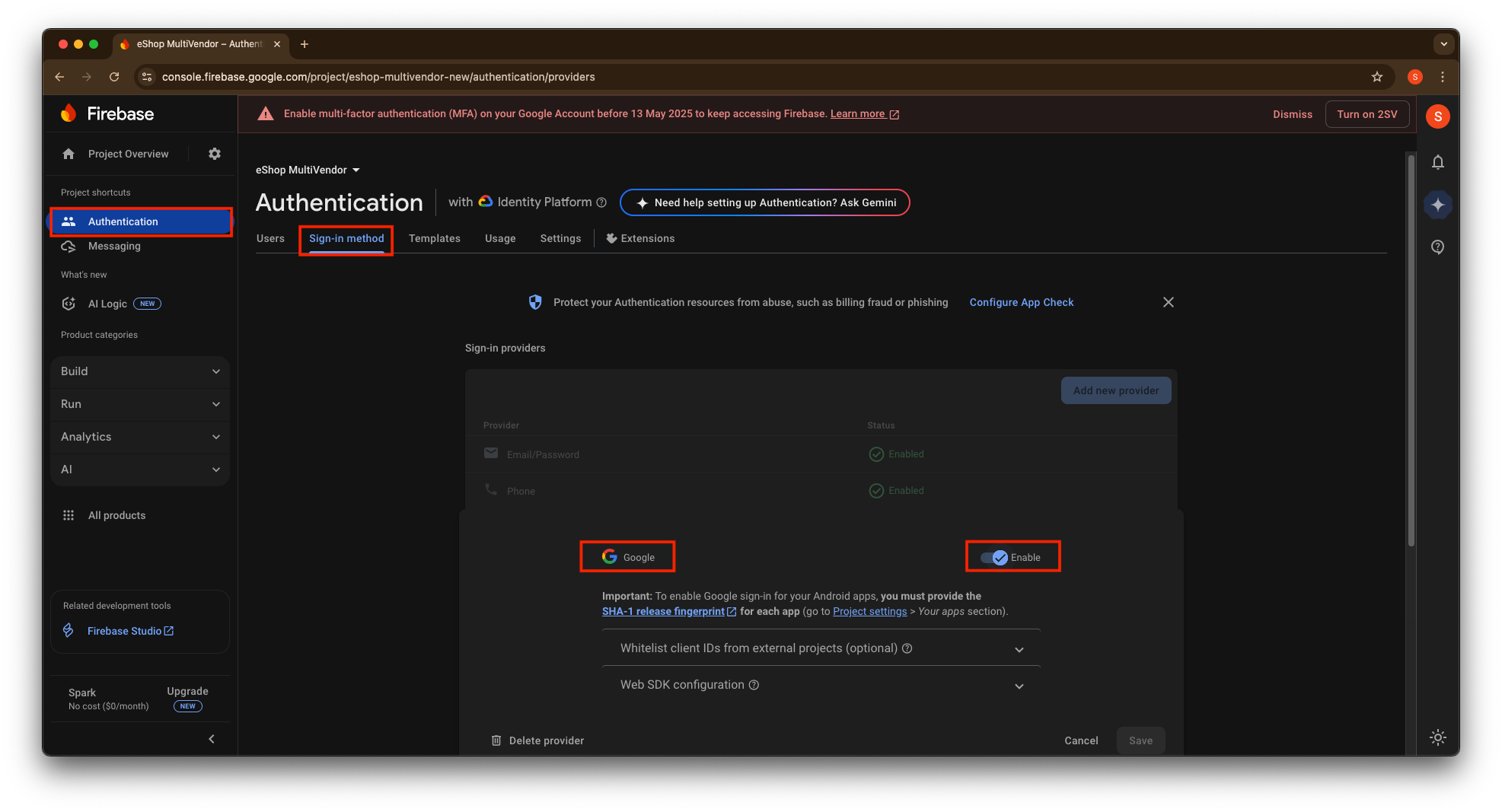Open Project Overview in sidebar
The image size is (1502, 812).
pos(128,154)
